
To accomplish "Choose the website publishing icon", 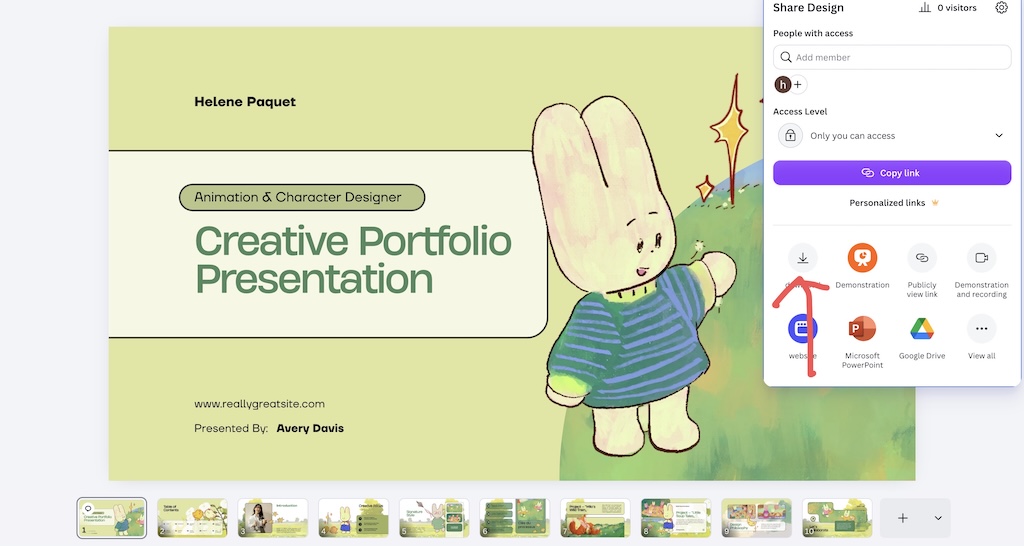I will (x=803, y=329).
